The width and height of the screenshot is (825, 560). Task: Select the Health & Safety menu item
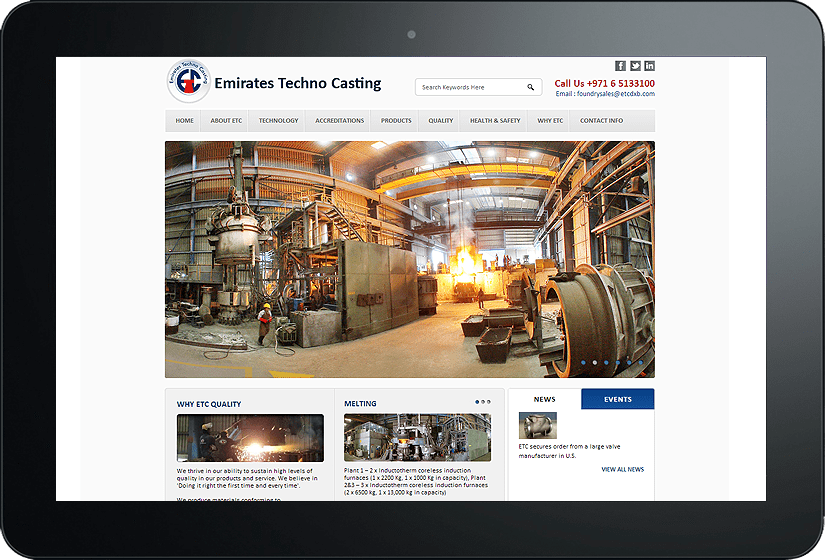(x=495, y=121)
